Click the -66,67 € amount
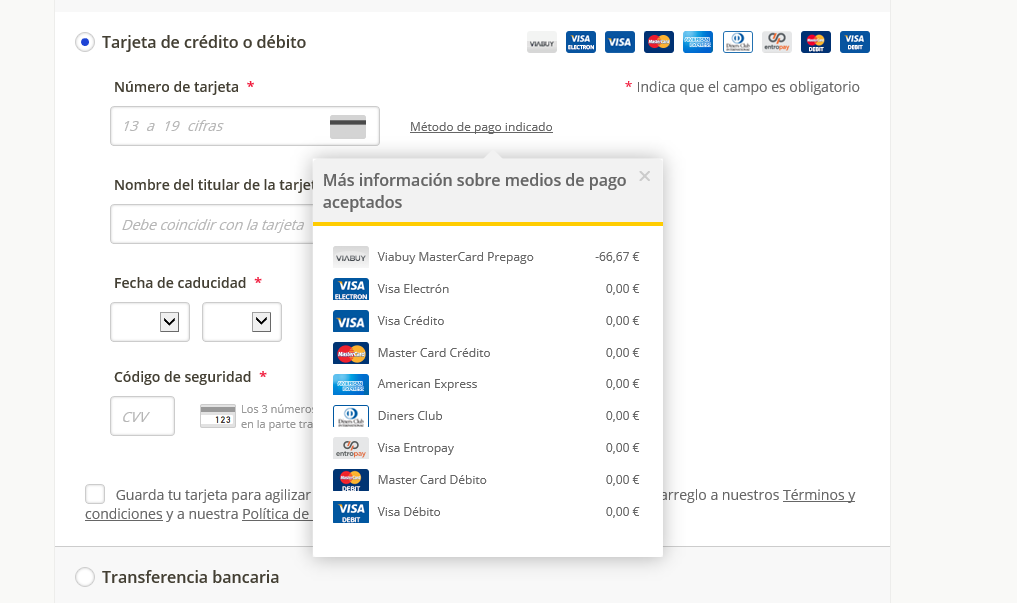Image resolution: width=1017 pixels, height=603 pixels. click(x=617, y=257)
